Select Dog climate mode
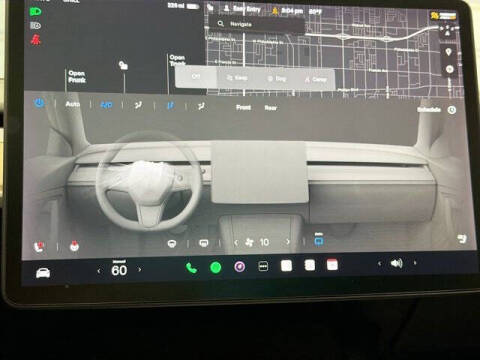The image size is (480, 360). [x=277, y=79]
